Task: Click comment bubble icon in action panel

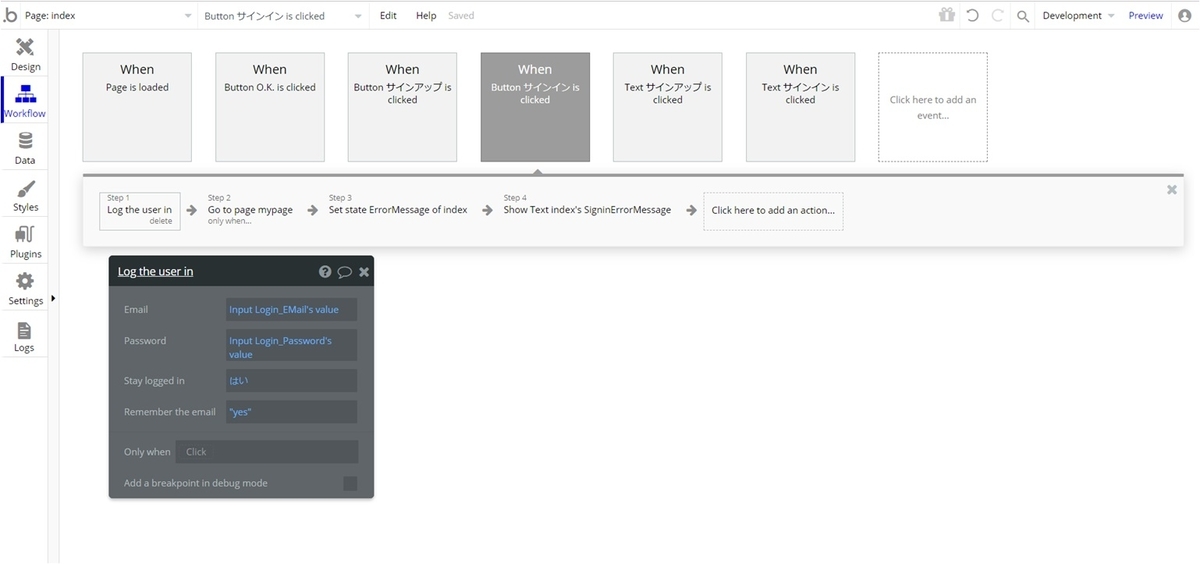Action: pyautogui.click(x=345, y=272)
